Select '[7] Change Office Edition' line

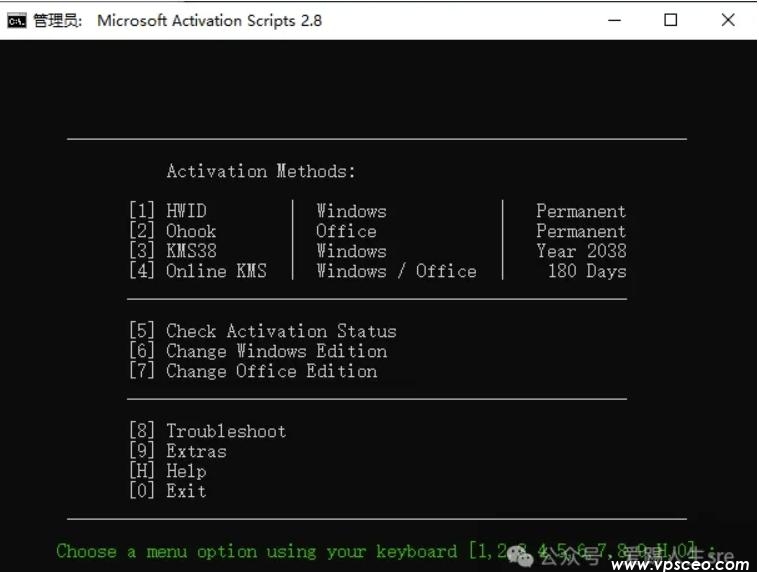pyautogui.click(x=253, y=371)
